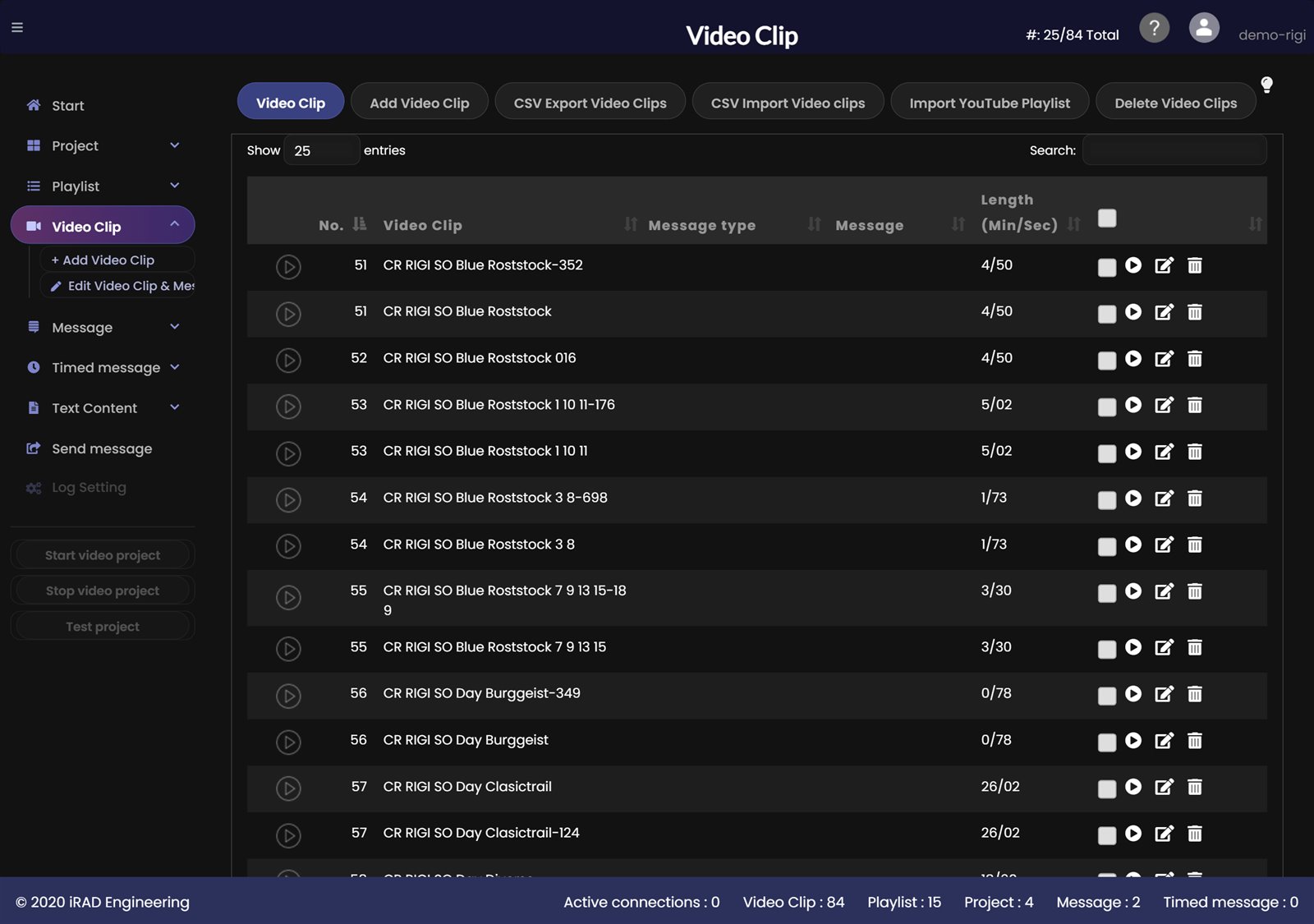
Task: Delete CR RIGI SO Blue Roststock-352 clip
Action: tap(1195, 265)
